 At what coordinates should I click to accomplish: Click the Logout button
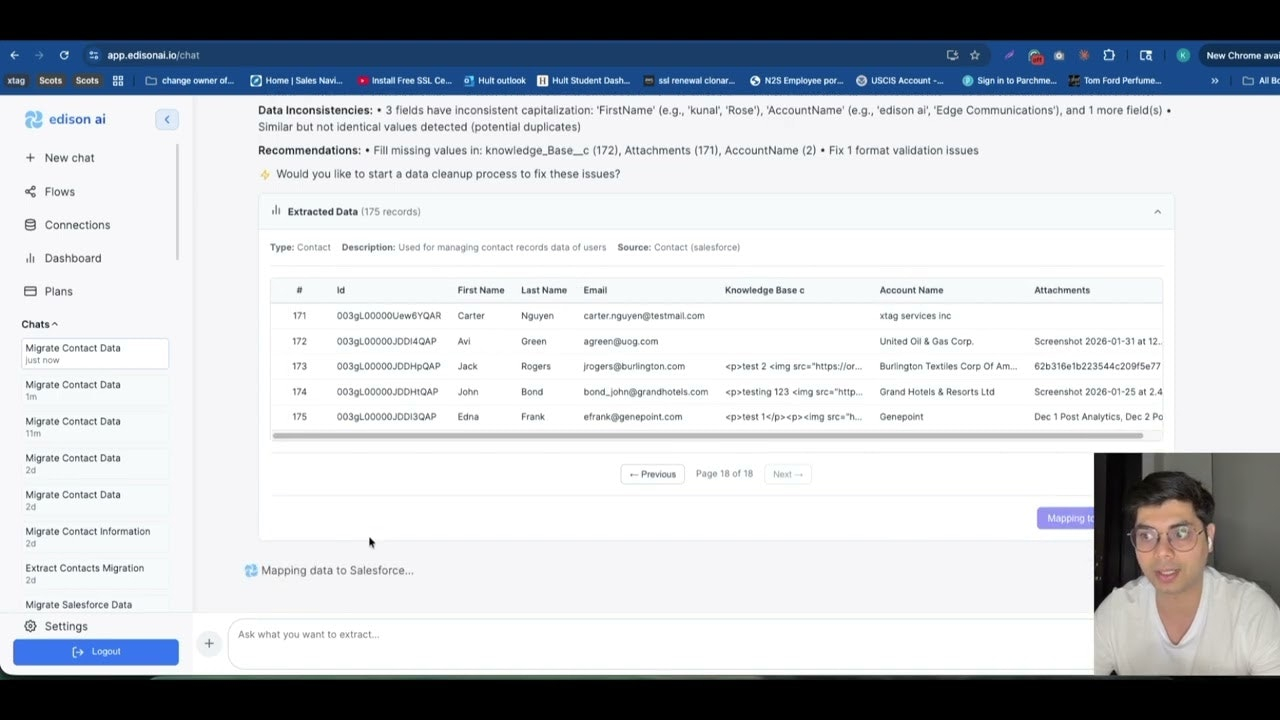96,652
